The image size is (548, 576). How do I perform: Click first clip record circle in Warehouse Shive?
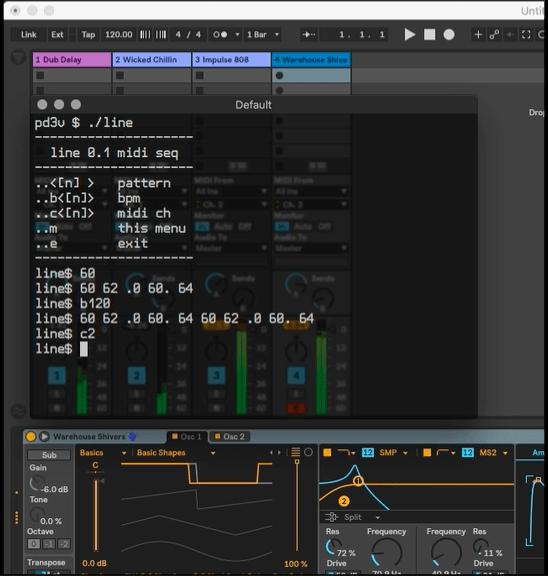point(280,75)
